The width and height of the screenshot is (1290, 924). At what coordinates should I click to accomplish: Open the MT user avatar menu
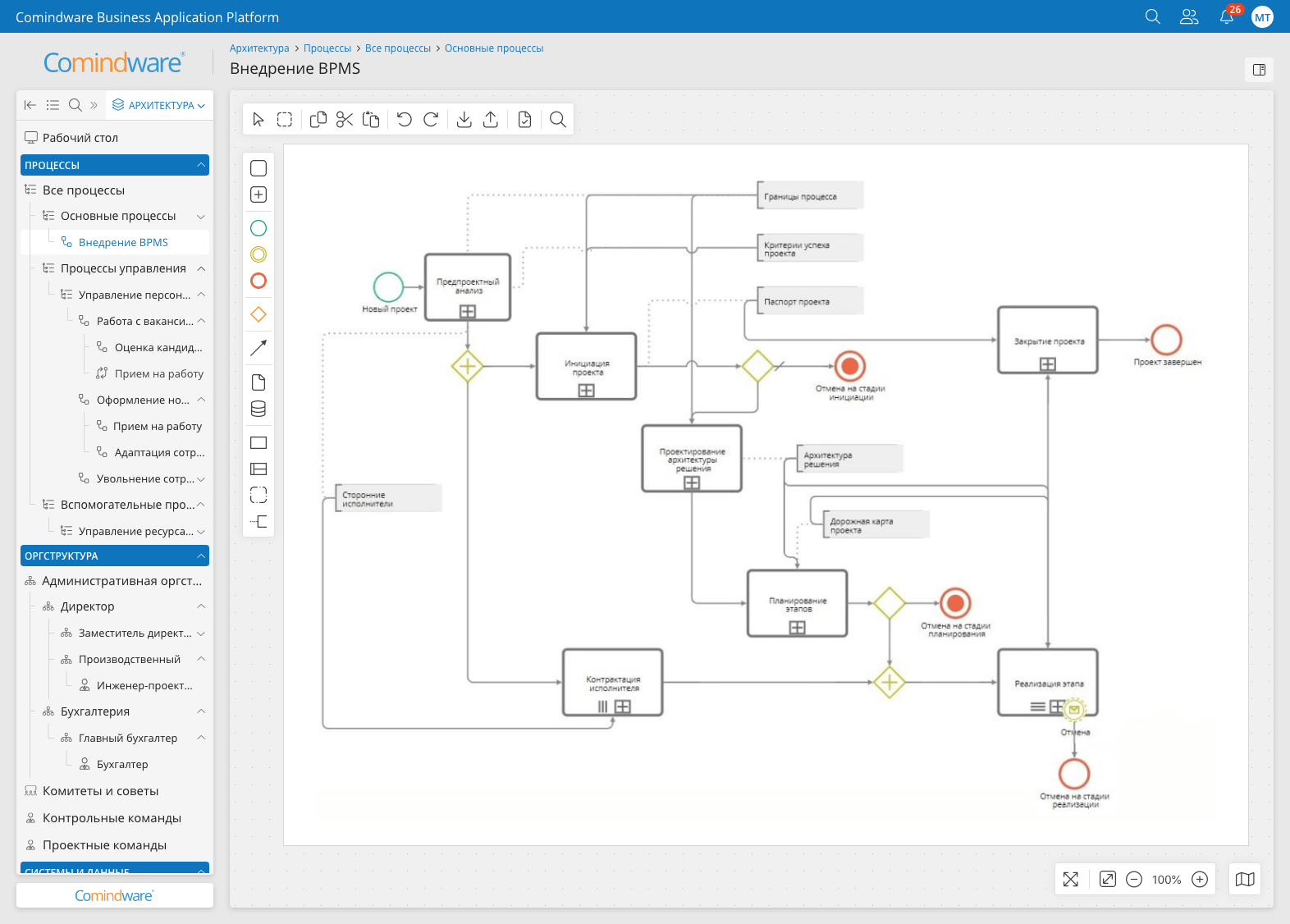pos(1262,16)
